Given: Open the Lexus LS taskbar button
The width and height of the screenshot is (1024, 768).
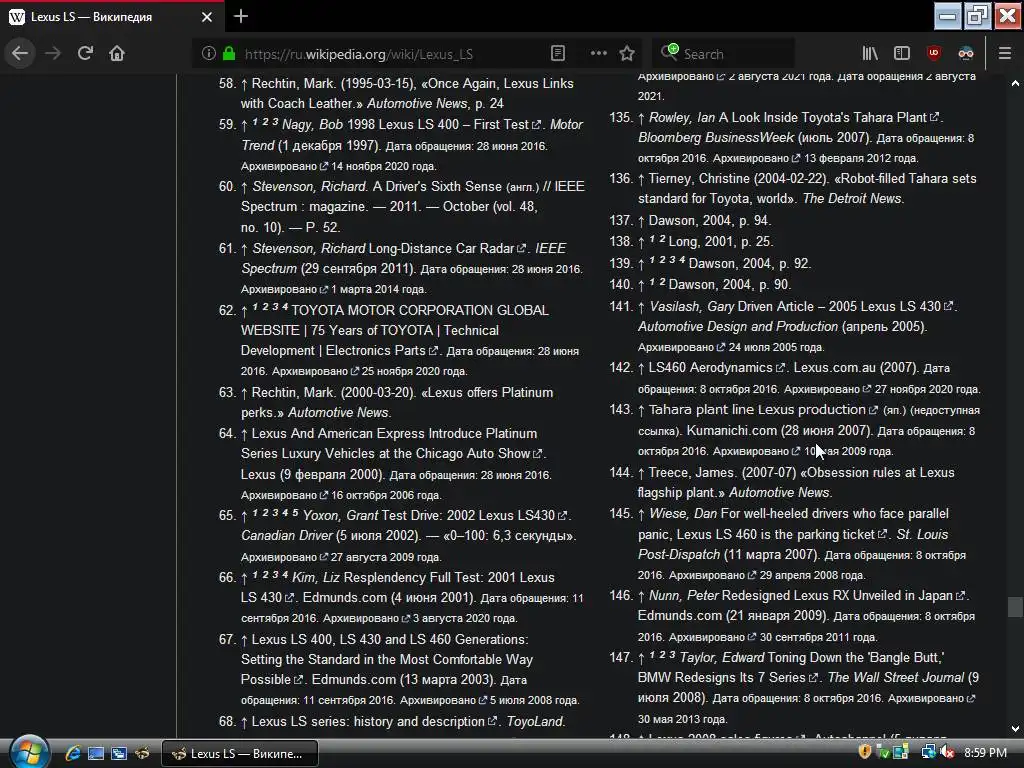Looking at the screenshot, I should pos(240,753).
